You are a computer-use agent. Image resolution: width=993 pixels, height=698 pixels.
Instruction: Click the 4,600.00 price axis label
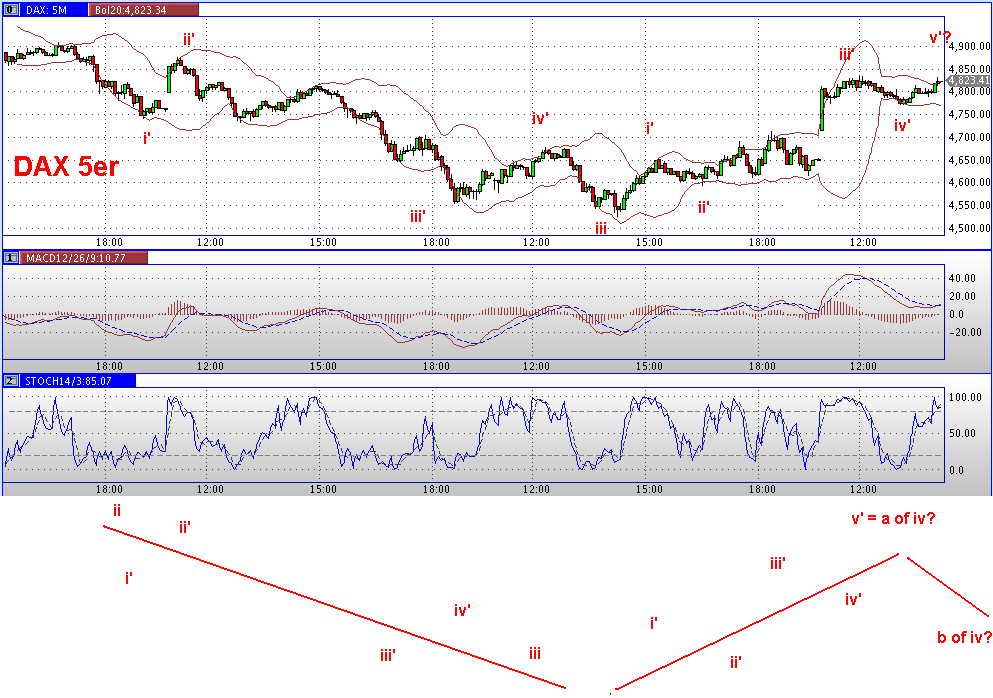[970, 182]
